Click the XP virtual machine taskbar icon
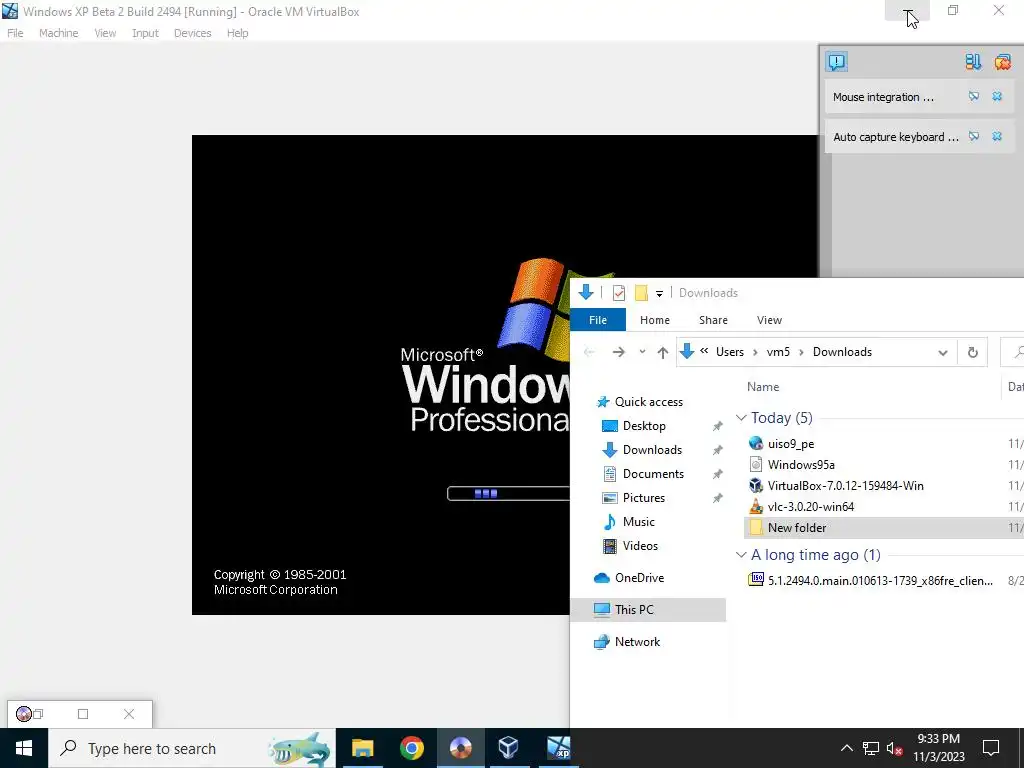 pyautogui.click(x=556, y=748)
